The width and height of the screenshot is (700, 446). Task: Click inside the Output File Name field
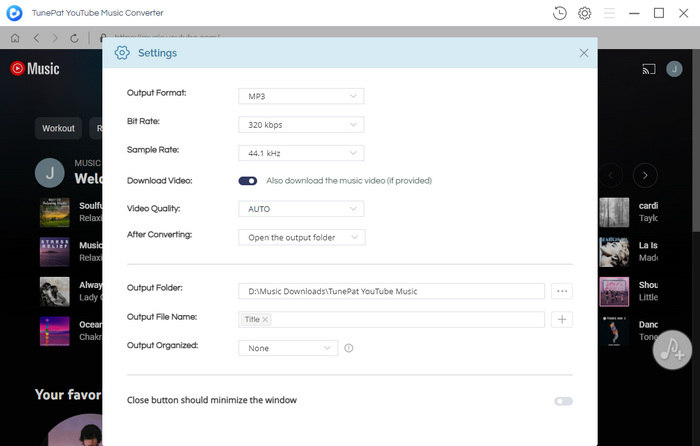coord(392,320)
